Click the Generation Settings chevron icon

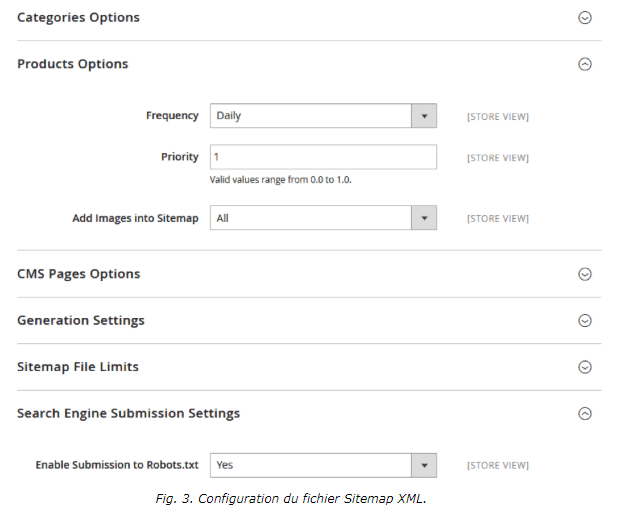tap(584, 320)
